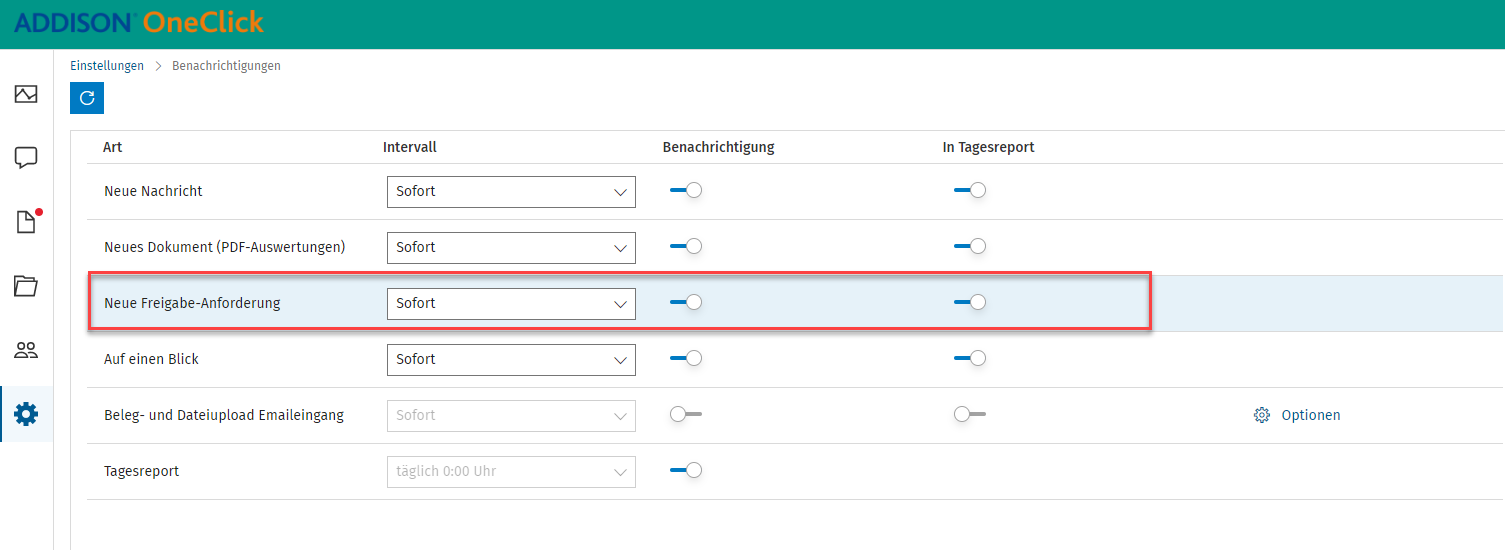The height and width of the screenshot is (550, 1505).
Task: Open Intervall dropdown for Neues Dokument
Action: coord(511,247)
